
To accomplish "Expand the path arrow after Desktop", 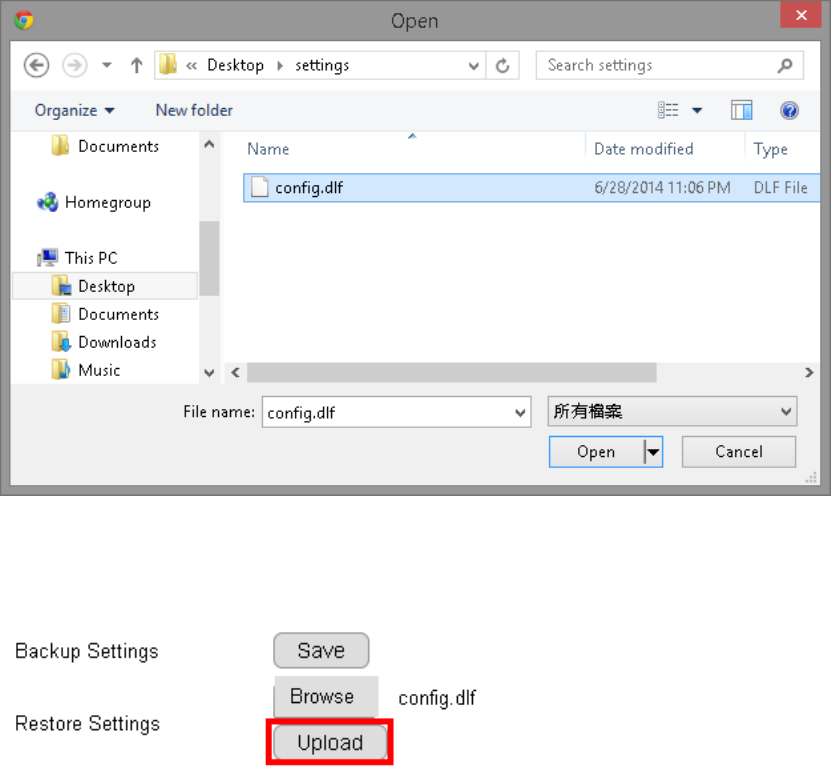I will [280, 66].
